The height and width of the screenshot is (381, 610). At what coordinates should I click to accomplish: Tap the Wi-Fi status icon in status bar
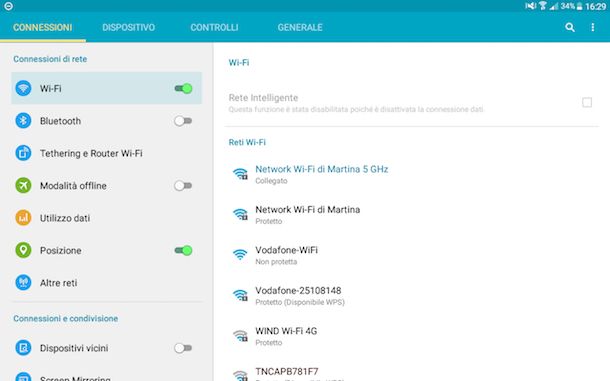(x=542, y=5)
